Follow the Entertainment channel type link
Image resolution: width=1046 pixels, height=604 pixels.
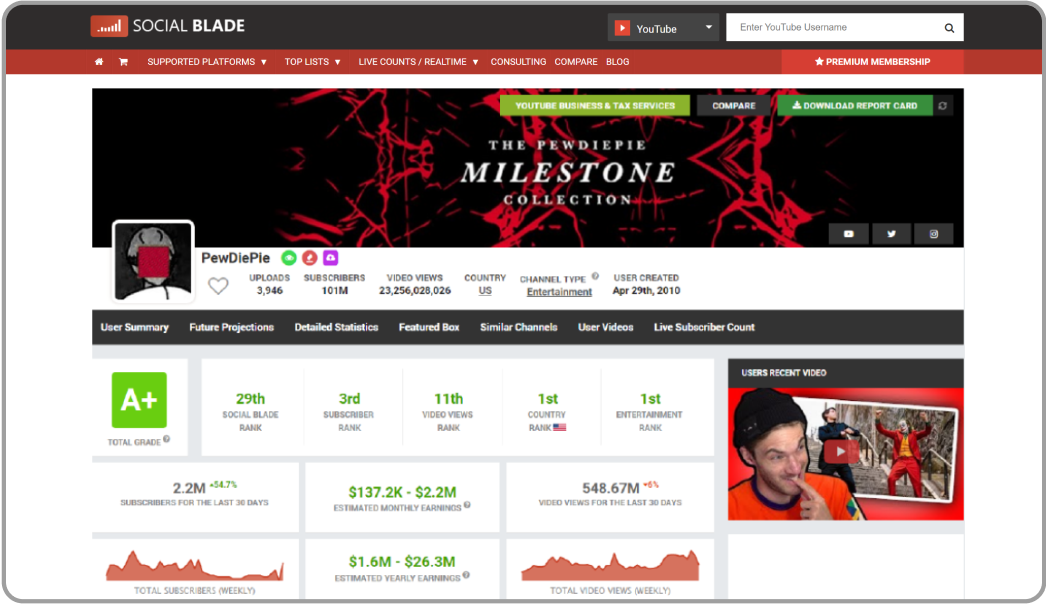coord(559,292)
